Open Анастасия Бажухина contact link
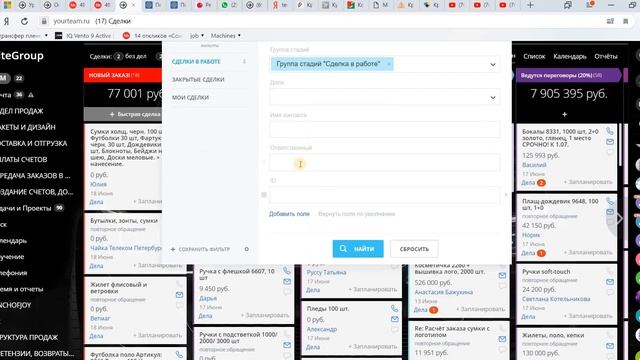The width and height of the screenshot is (640, 360). (x=444, y=292)
